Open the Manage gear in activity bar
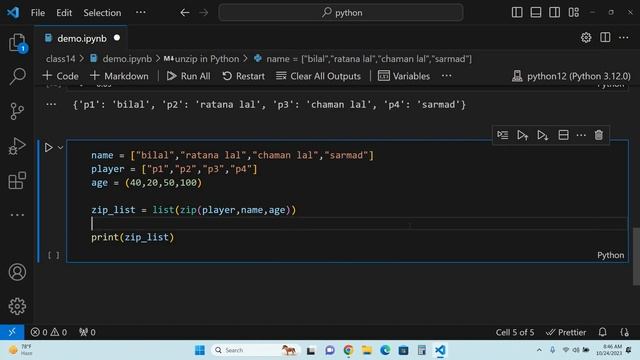The image size is (640, 360). pos(17,306)
